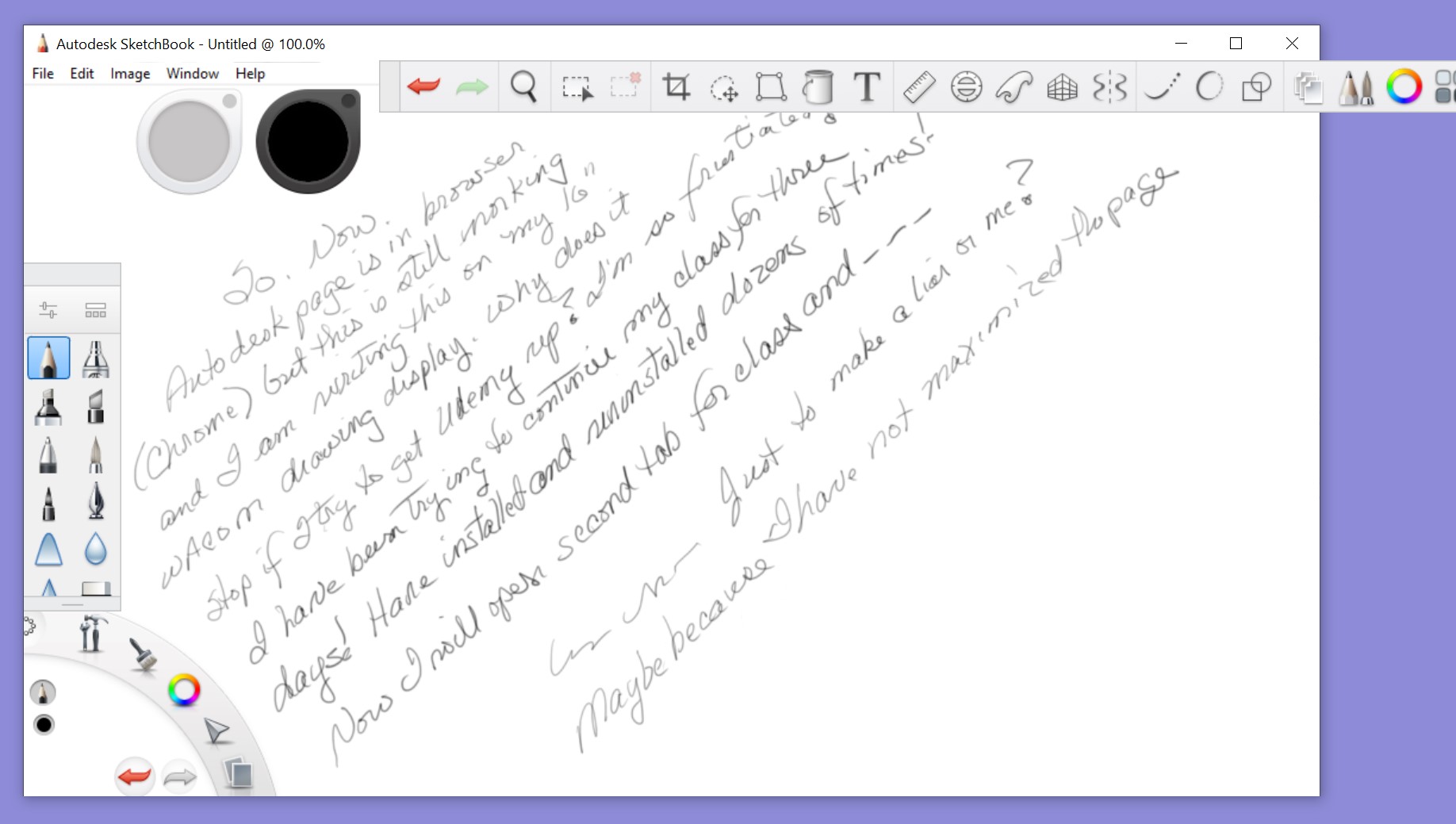Image resolution: width=1456 pixels, height=824 pixels.
Task: Activate the Quick Transform lasso tool
Action: pos(723,87)
